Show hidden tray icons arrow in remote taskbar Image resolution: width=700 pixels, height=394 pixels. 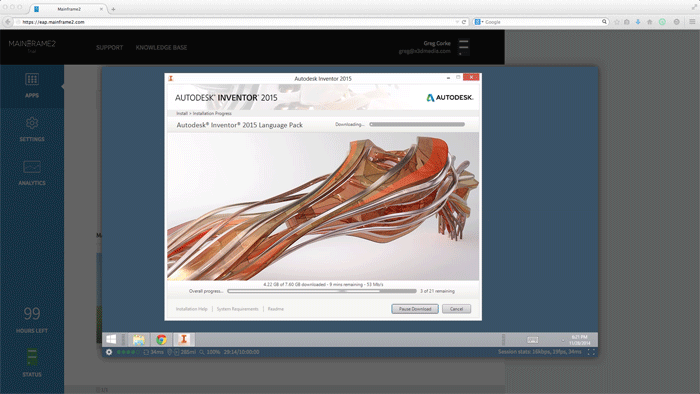563,340
